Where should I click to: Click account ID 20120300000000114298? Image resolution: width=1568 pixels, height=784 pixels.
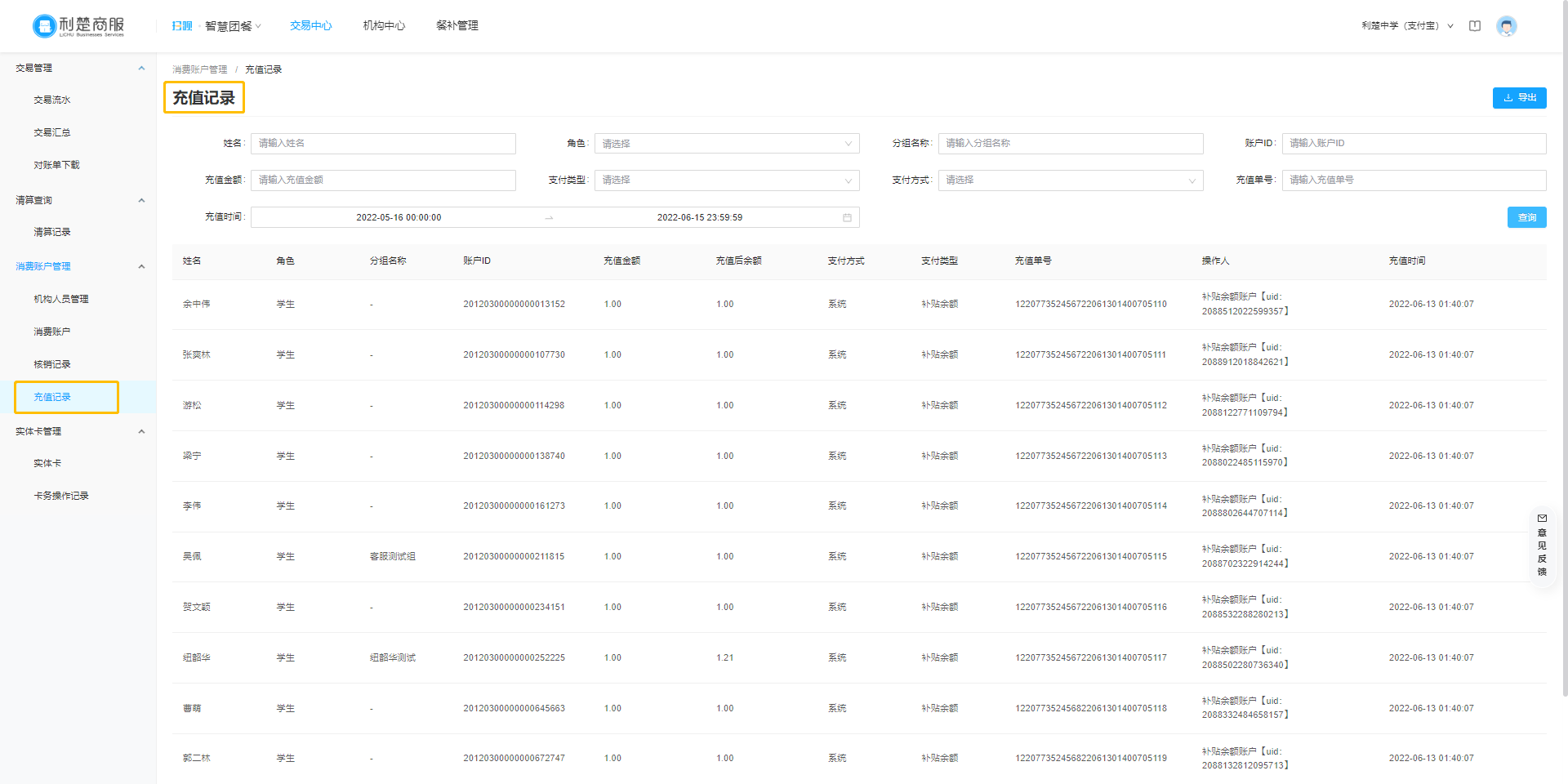(514, 405)
